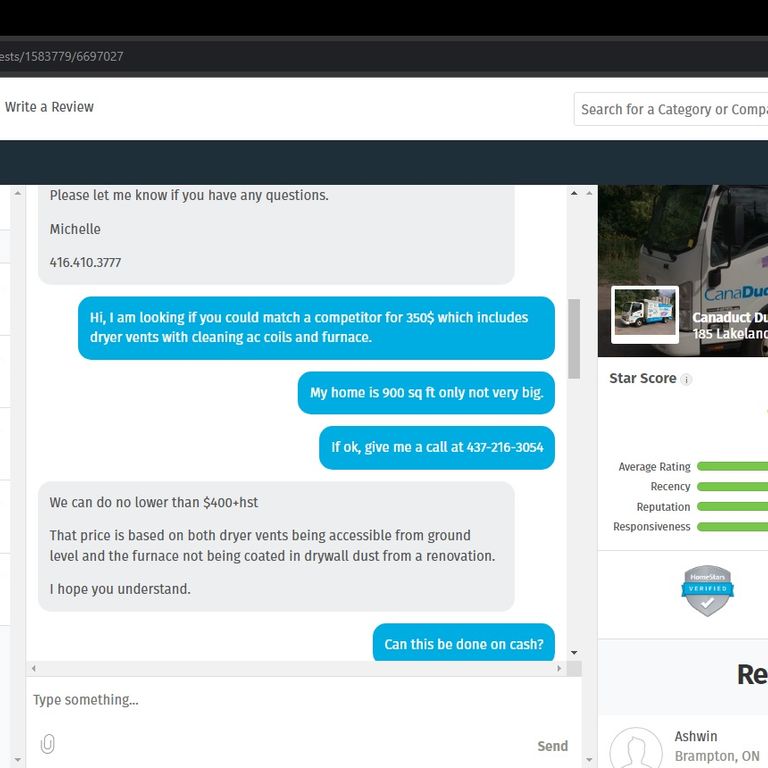Select the 'Can this be done on cash?' message

pos(463,644)
